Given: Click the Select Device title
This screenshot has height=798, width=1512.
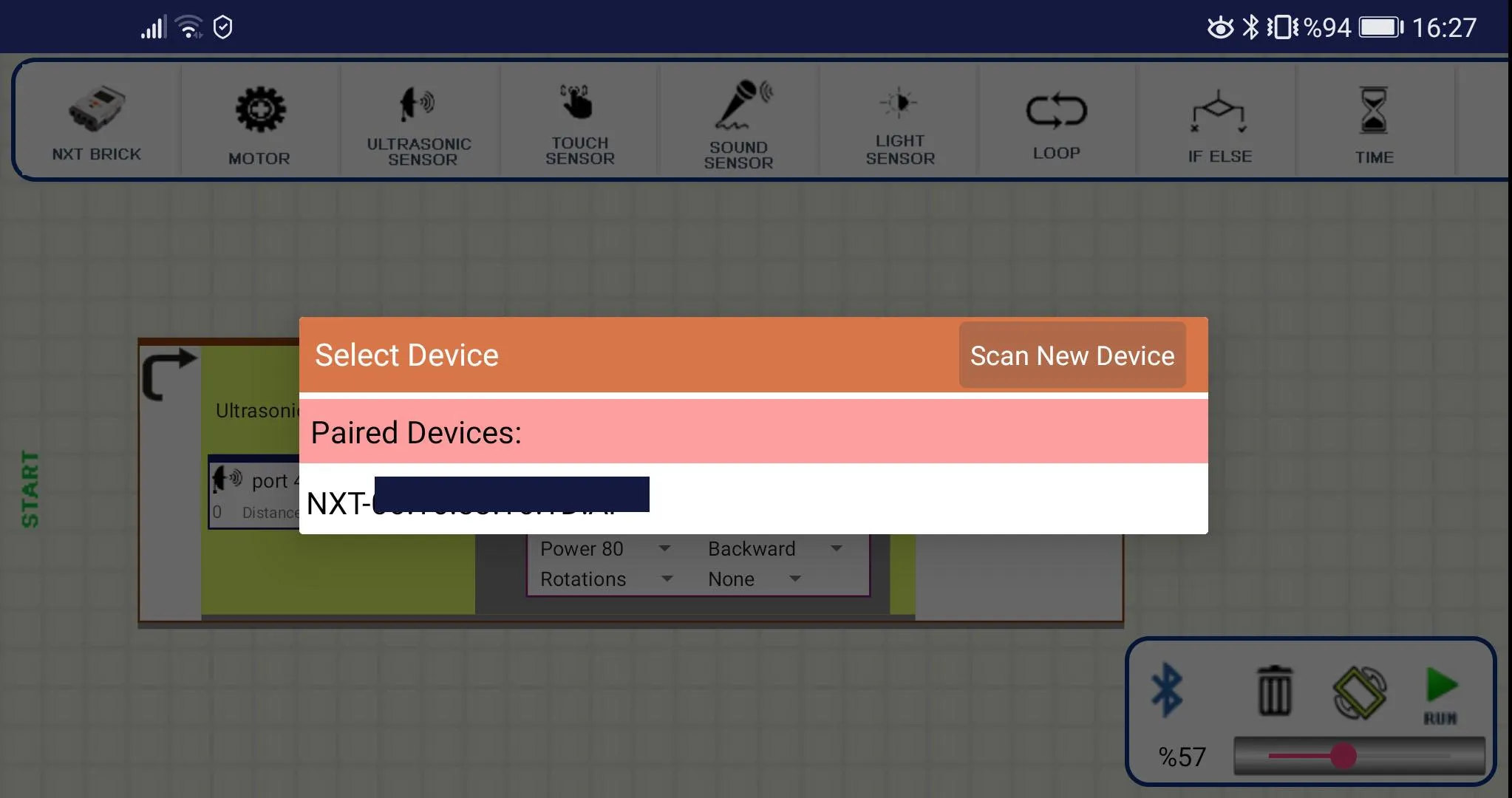Looking at the screenshot, I should tap(406, 355).
